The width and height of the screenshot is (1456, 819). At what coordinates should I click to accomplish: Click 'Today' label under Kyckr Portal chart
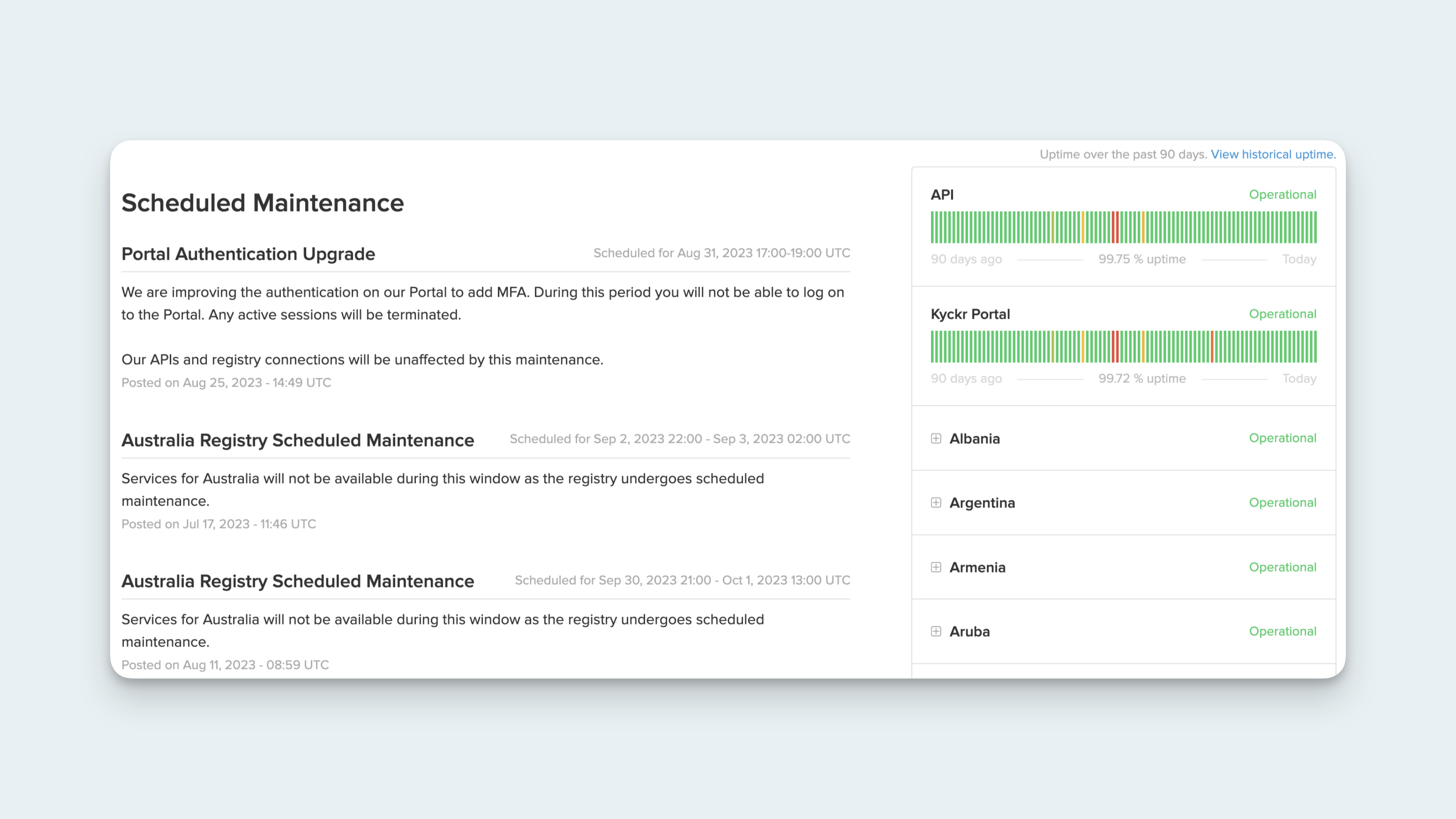pyautogui.click(x=1299, y=379)
